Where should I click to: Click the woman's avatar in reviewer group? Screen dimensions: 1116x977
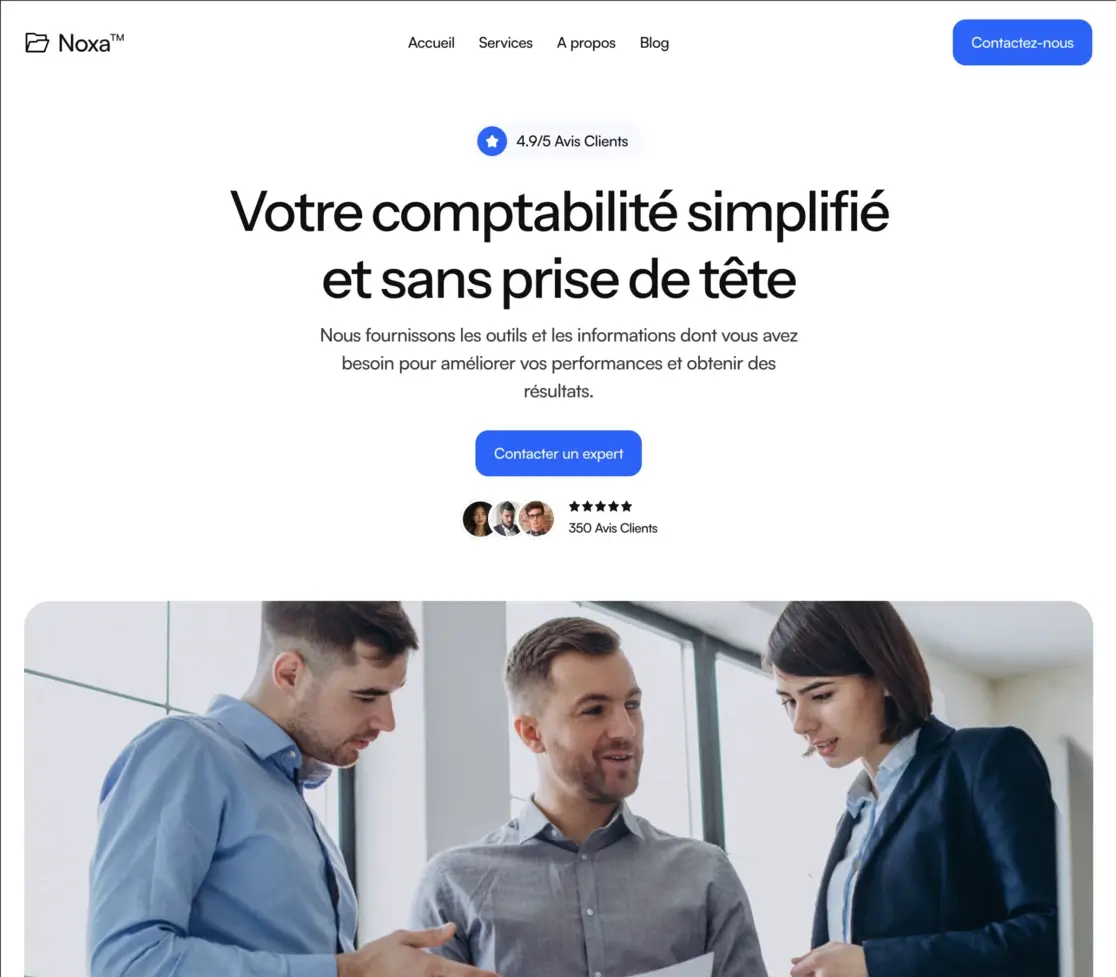[478, 518]
